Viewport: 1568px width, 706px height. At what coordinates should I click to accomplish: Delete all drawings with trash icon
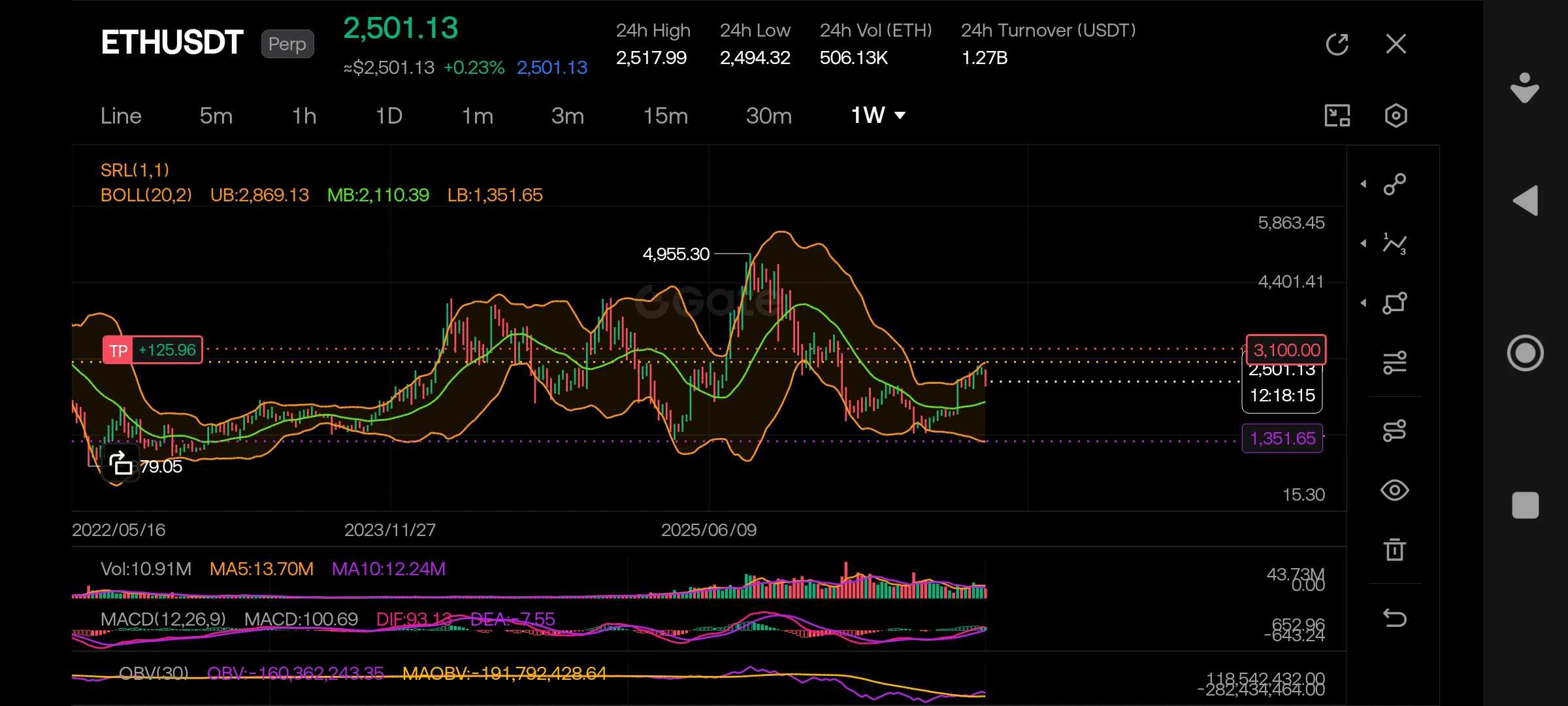coord(1395,549)
